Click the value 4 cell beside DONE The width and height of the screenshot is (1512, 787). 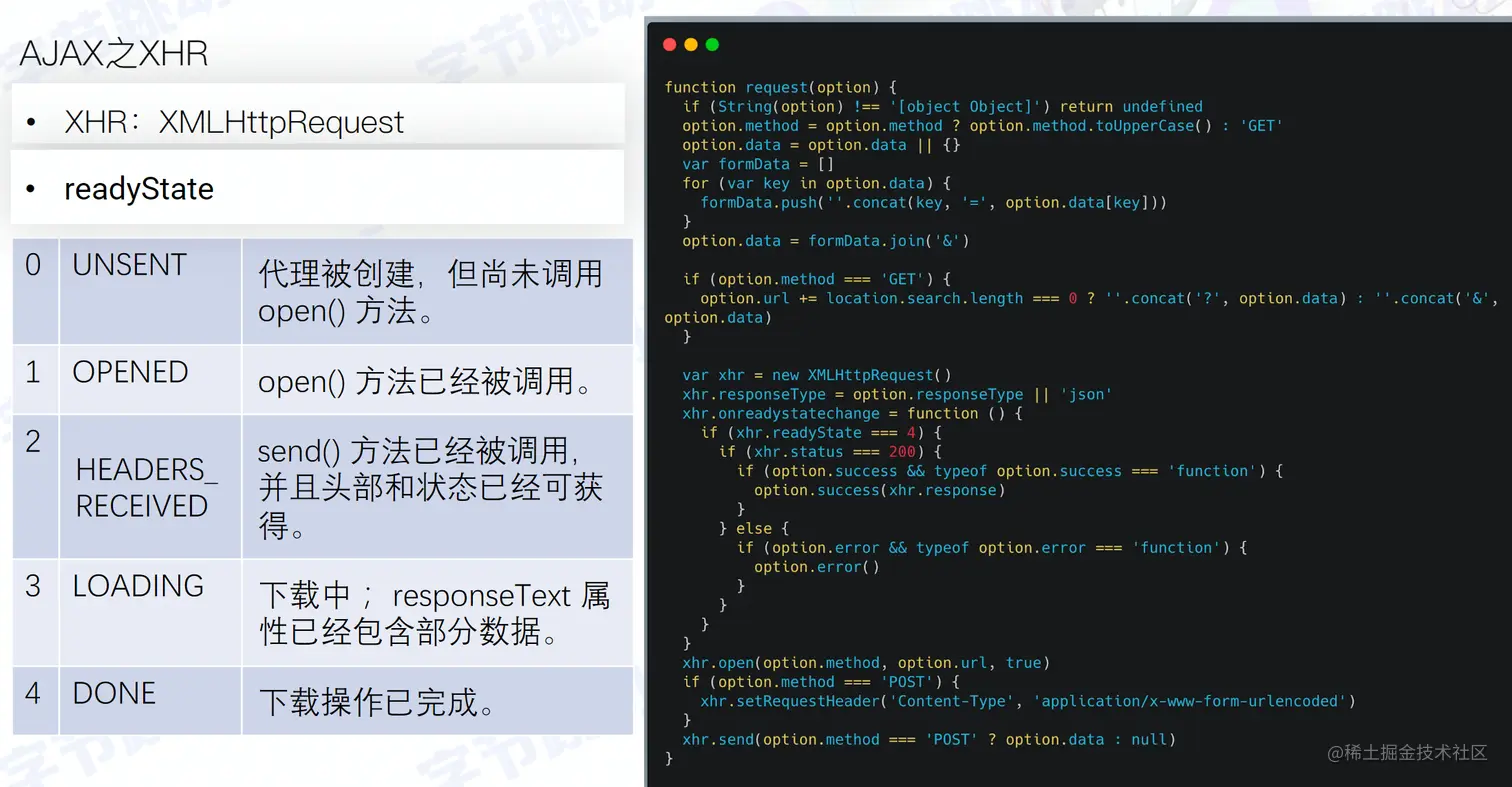[x=35, y=701]
